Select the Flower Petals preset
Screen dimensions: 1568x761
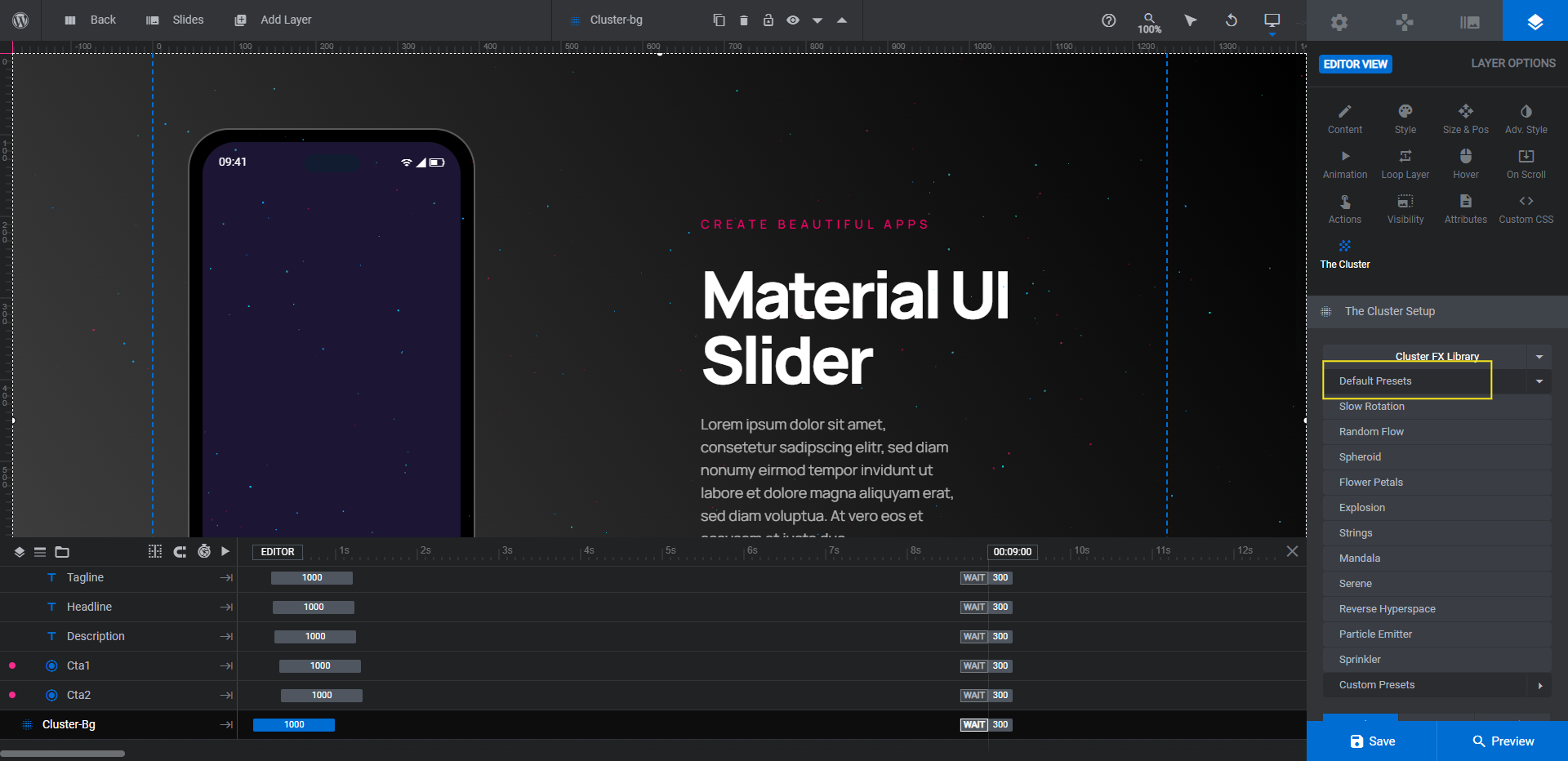coord(1437,483)
